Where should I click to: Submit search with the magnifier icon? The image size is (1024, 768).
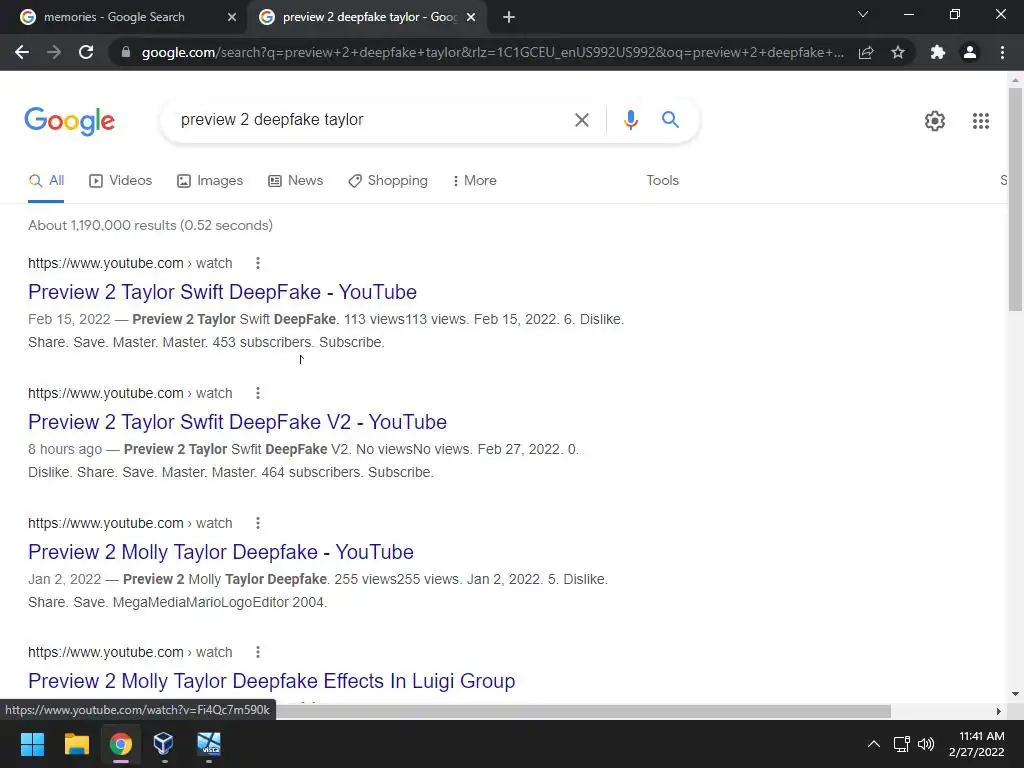670,120
